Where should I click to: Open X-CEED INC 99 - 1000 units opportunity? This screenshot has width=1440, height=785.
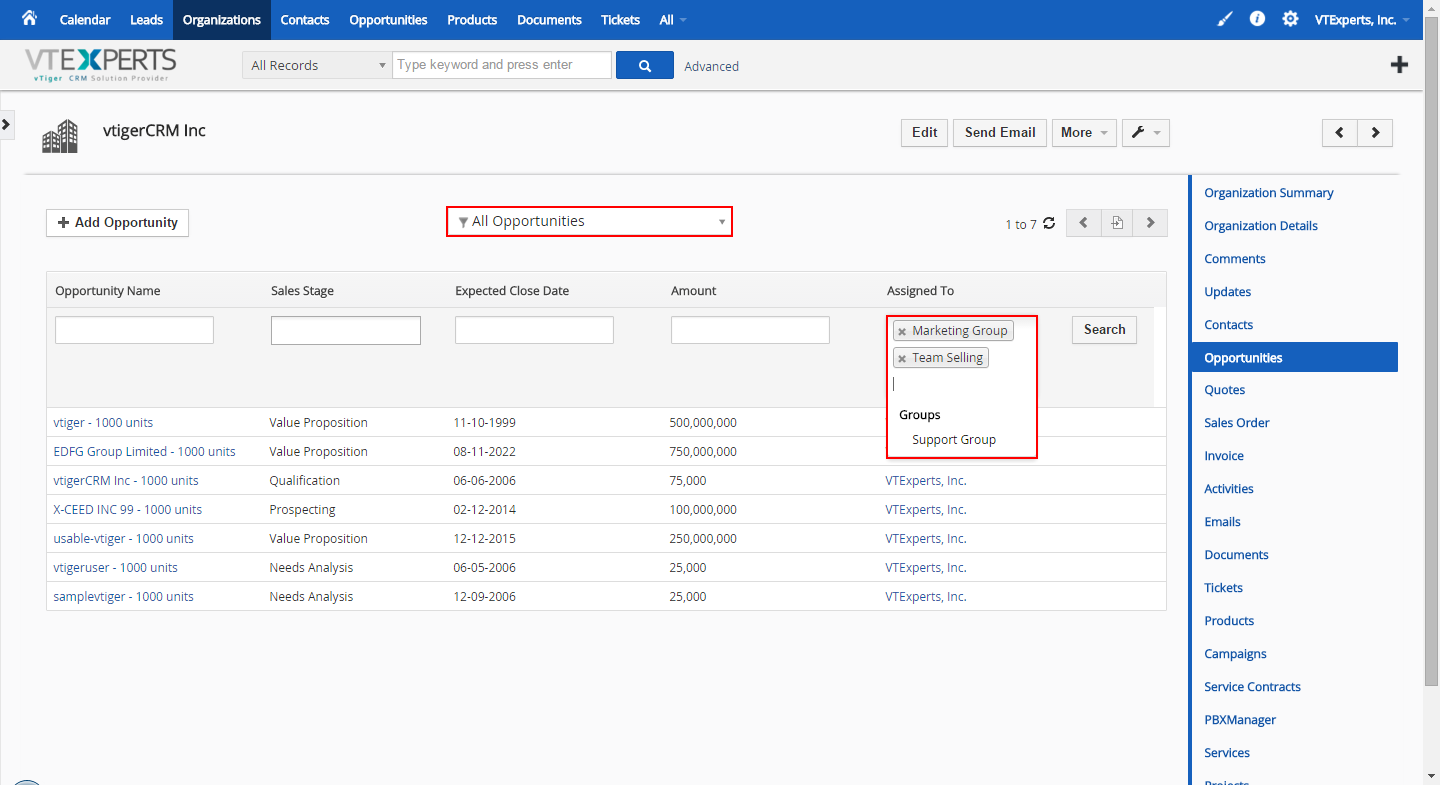coord(127,510)
